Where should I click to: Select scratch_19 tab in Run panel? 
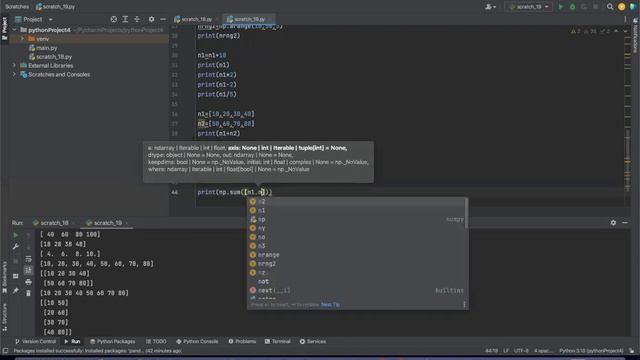(x=107, y=223)
